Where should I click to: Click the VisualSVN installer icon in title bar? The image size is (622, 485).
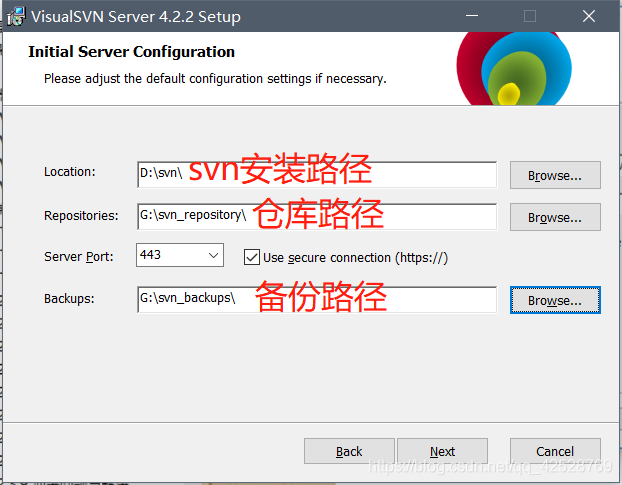point(16,17)
